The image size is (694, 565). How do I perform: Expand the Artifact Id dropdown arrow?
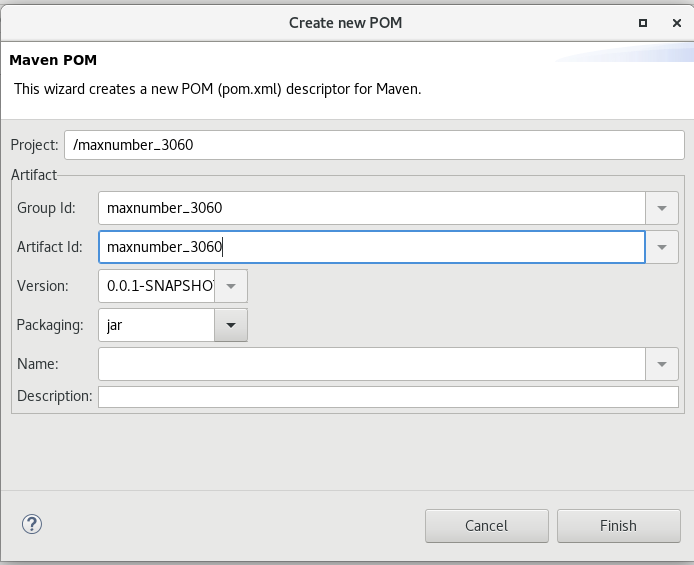click(x=662, y=247)
